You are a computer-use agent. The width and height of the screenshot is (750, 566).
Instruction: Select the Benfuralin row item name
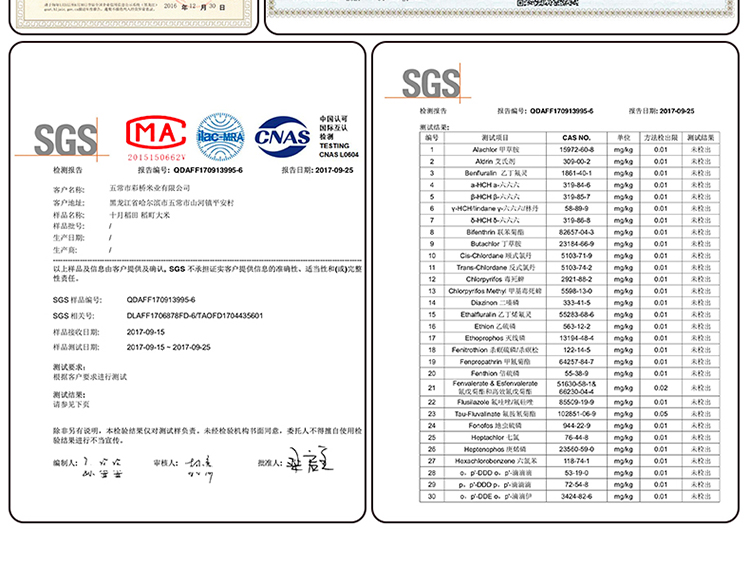[x=495, y=173]
